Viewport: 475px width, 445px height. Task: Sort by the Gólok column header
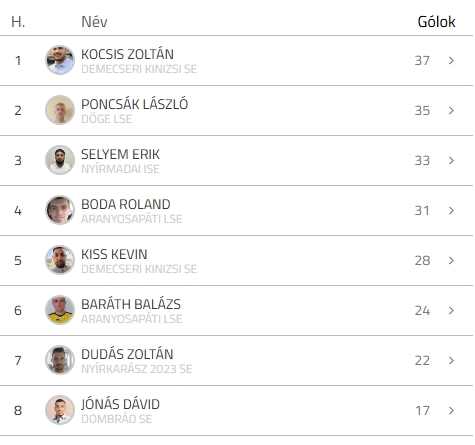pos(436,22)
